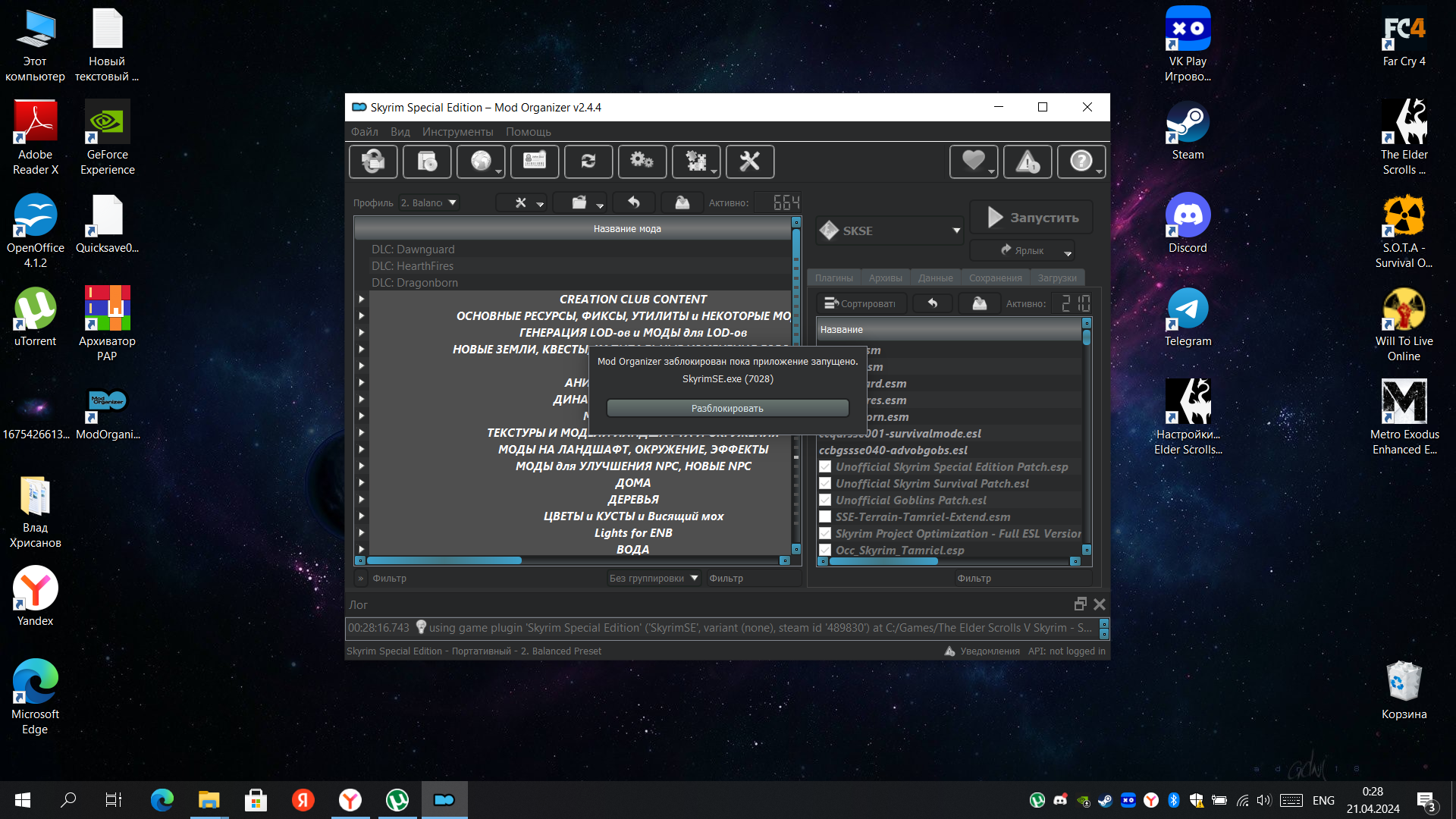
Task: Undock the Log panel
Action: point(1081,604)
